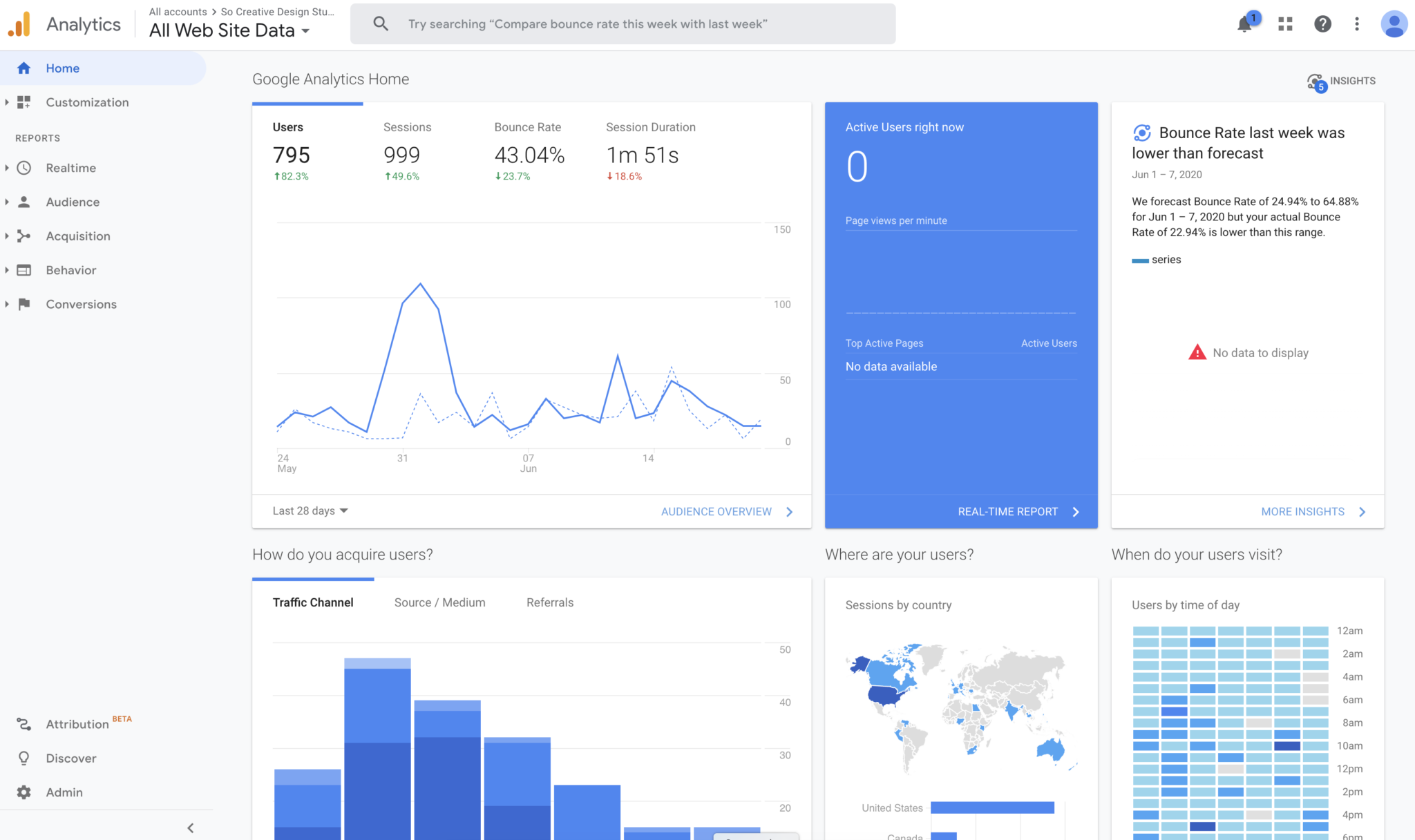Expand the Audience reports arrow

pyautogui.click(x=7, y=202)
